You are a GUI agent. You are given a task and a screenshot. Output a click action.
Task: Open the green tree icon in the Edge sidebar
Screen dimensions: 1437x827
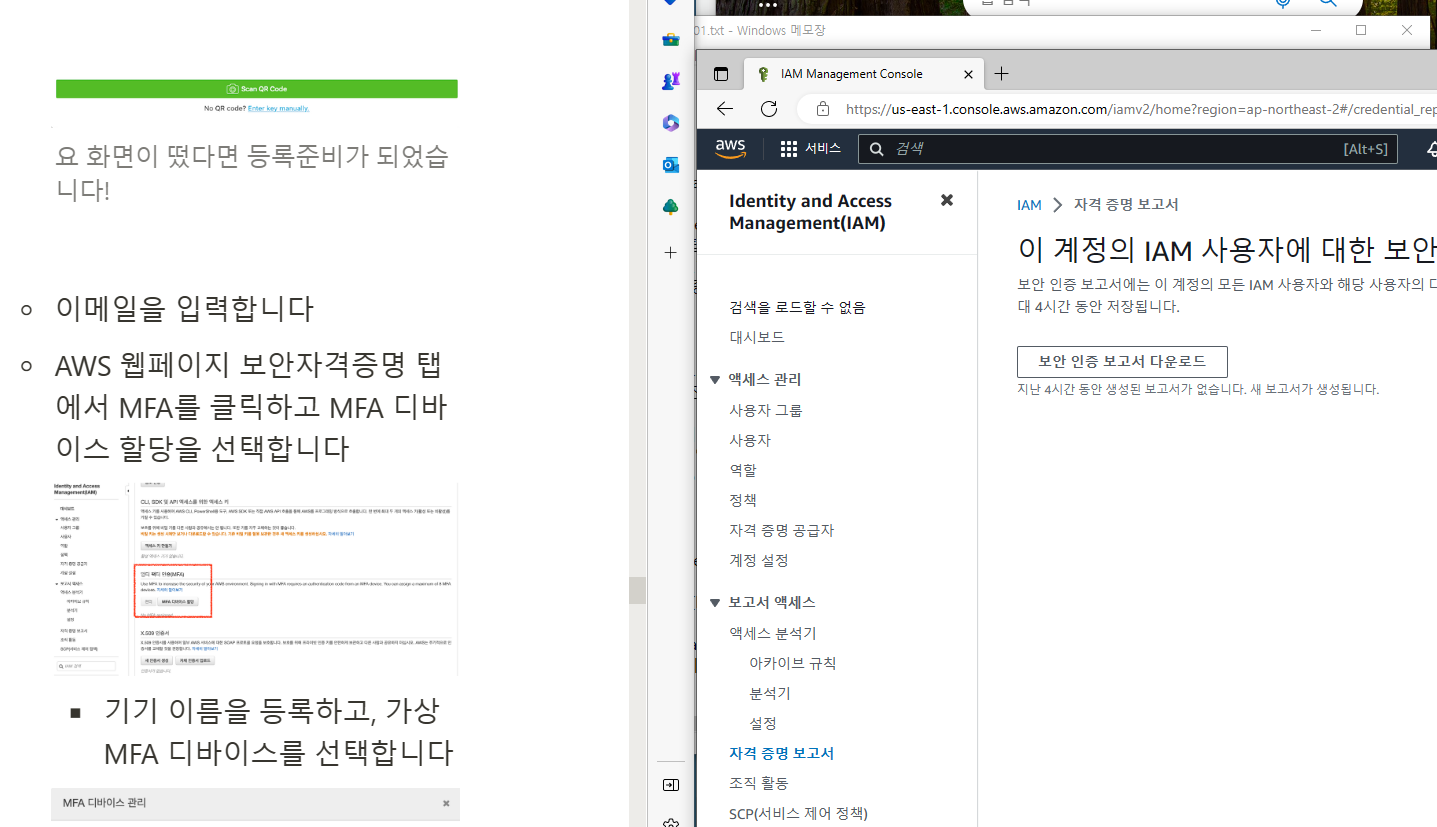pyautogui.click(x=671, y=207)
